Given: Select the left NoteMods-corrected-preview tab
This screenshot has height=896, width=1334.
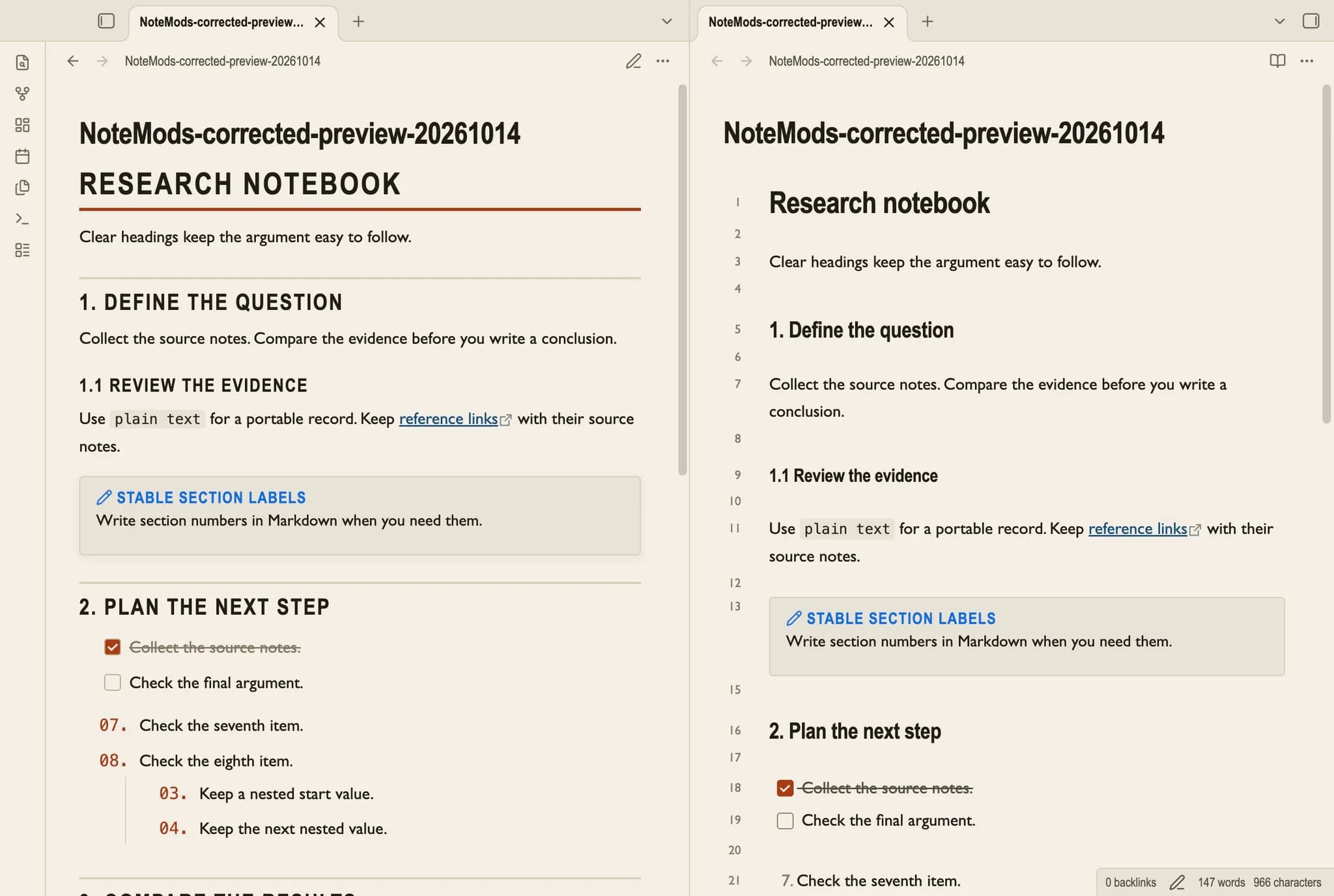Looking at the screenshot, I should pos(221,22).
